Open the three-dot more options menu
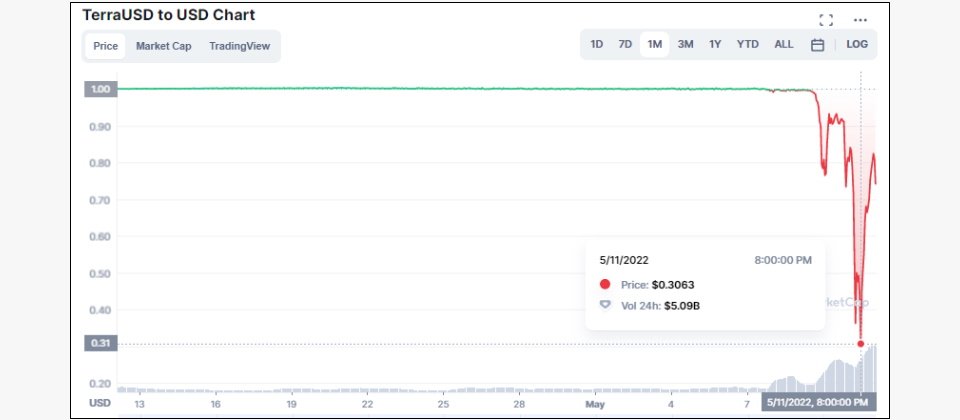 [x=860, y=20]
